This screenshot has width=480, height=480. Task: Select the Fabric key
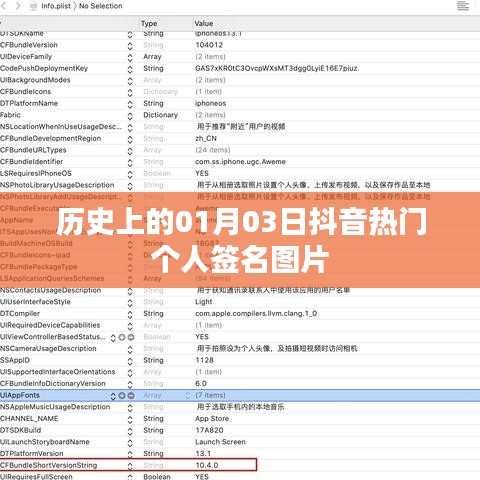click(x=10, y=115)
